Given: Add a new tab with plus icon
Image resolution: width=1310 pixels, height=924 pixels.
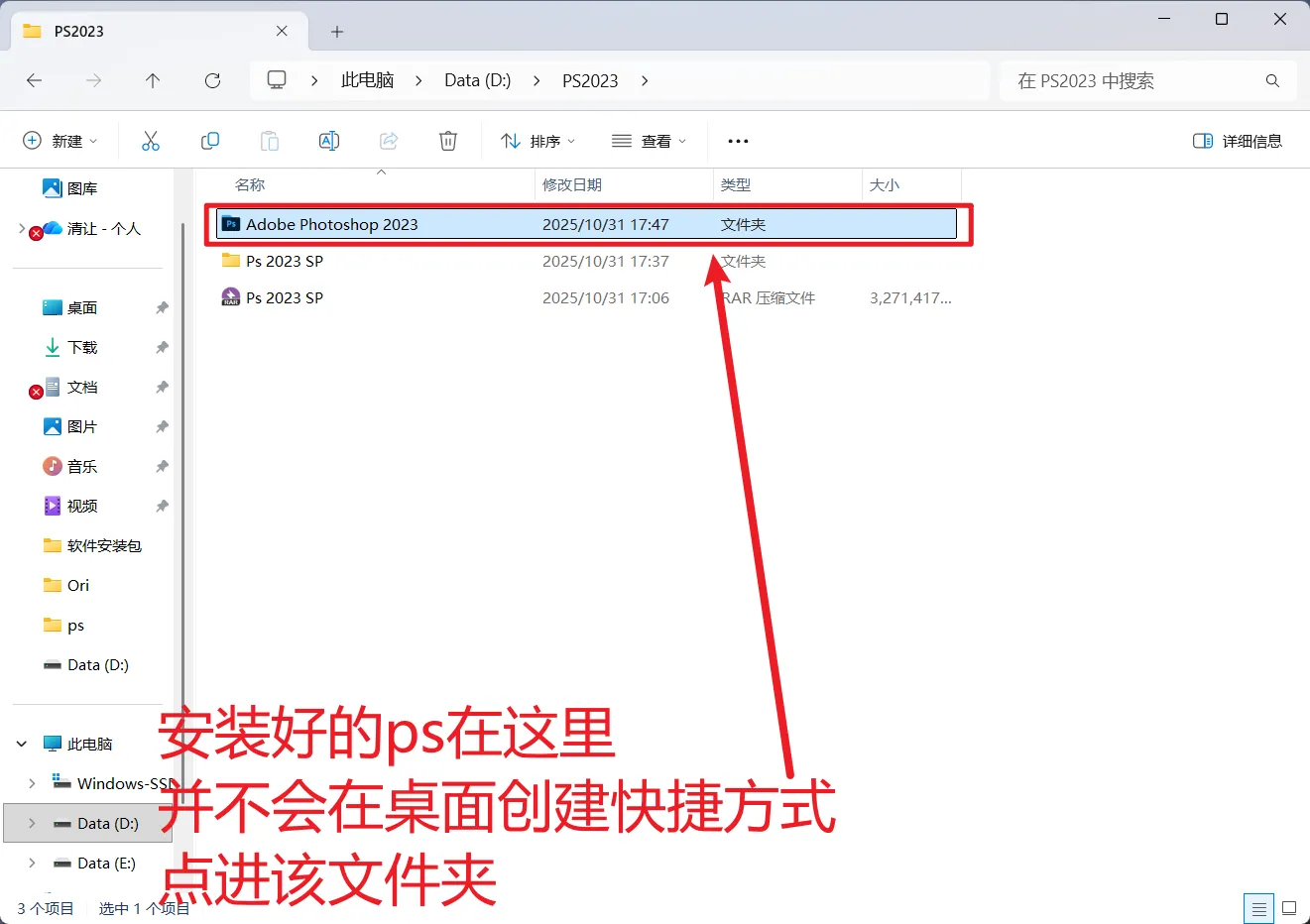Looking at the screenshot, I should [337, 32].
